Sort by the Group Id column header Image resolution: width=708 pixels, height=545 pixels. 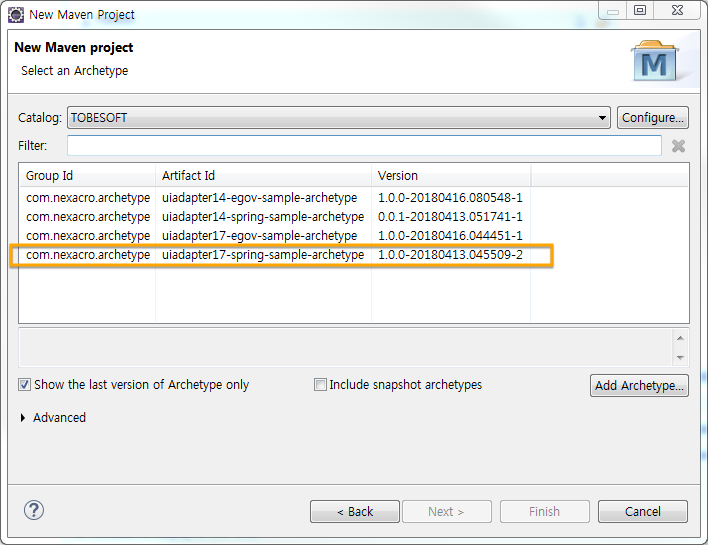pos(88,176)
